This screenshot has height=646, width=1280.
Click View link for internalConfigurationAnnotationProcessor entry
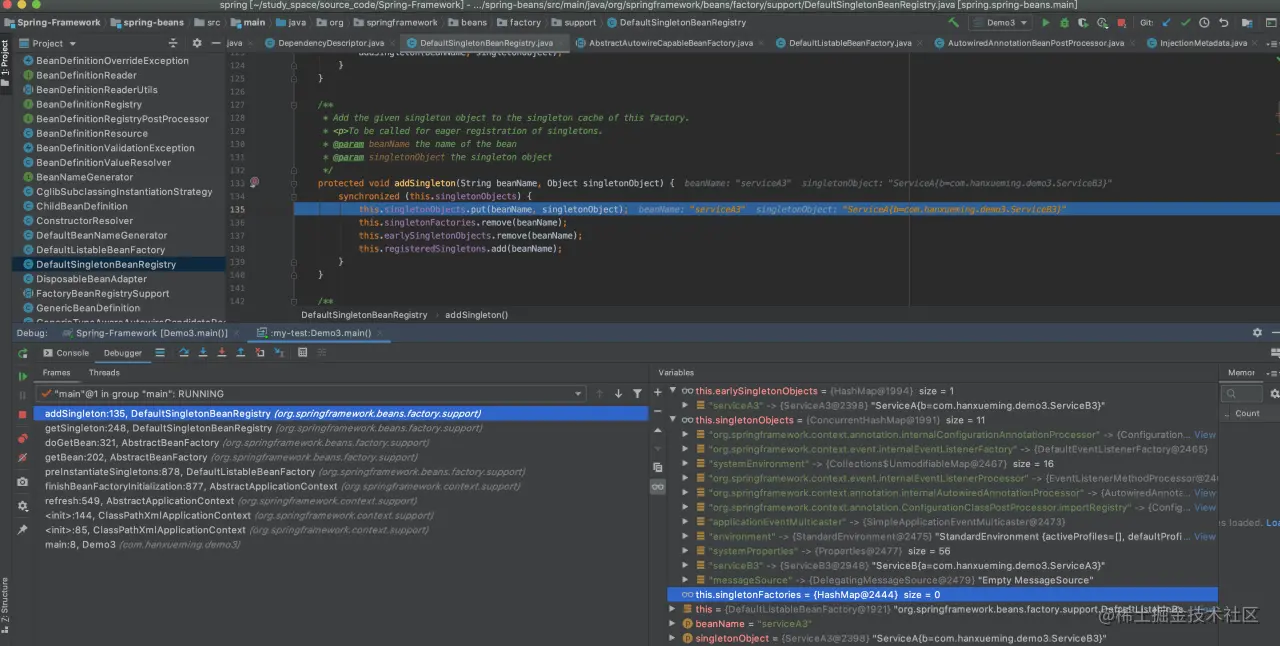(x=1205, y=435)
